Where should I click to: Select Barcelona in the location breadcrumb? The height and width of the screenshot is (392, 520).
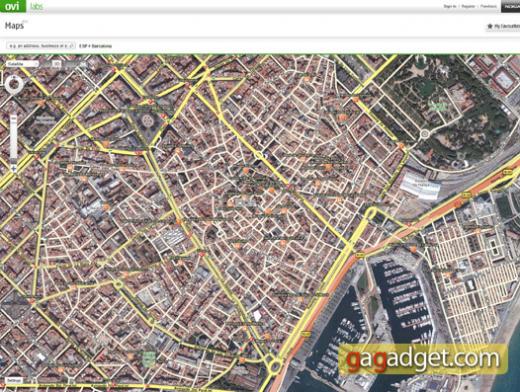pos(102,46)
